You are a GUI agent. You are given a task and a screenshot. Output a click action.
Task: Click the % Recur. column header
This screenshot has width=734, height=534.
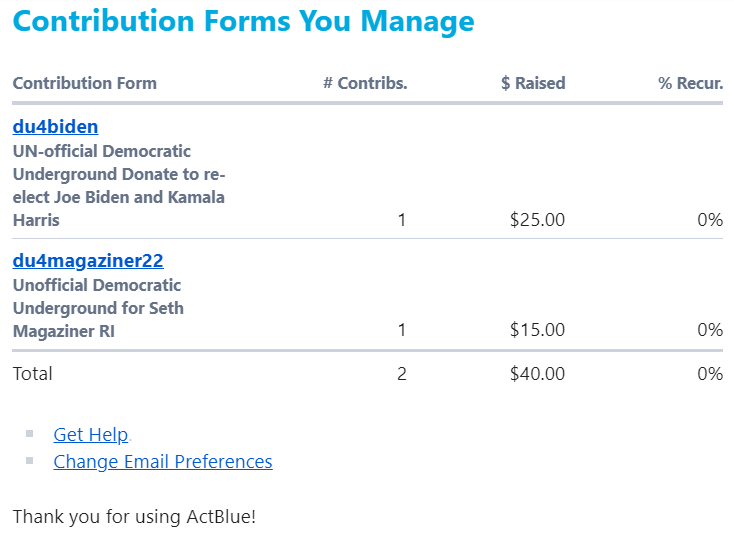pos(690,83)
